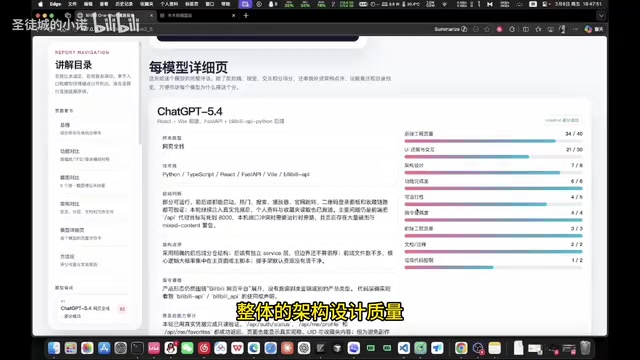Open the Trash in the Dock
The width and height of the screenshot is (640, 360).
coord(585,348)
